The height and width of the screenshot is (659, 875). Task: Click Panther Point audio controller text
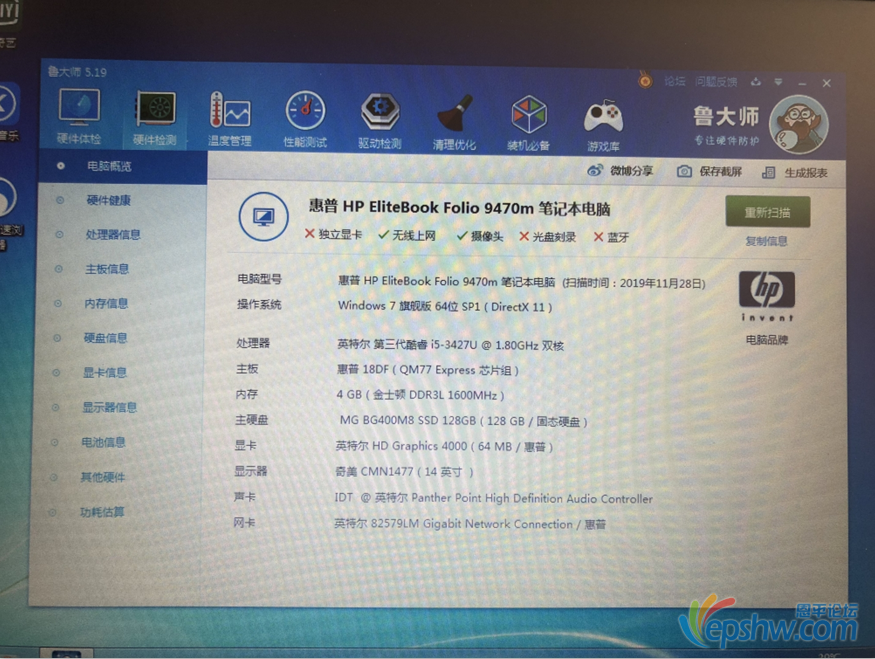493,498
